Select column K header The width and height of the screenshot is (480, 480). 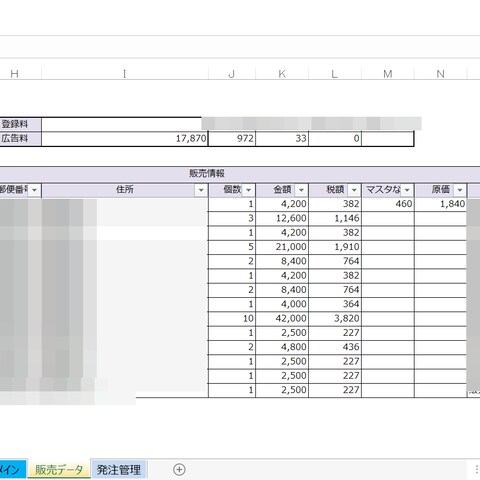(x=282, y=74)
